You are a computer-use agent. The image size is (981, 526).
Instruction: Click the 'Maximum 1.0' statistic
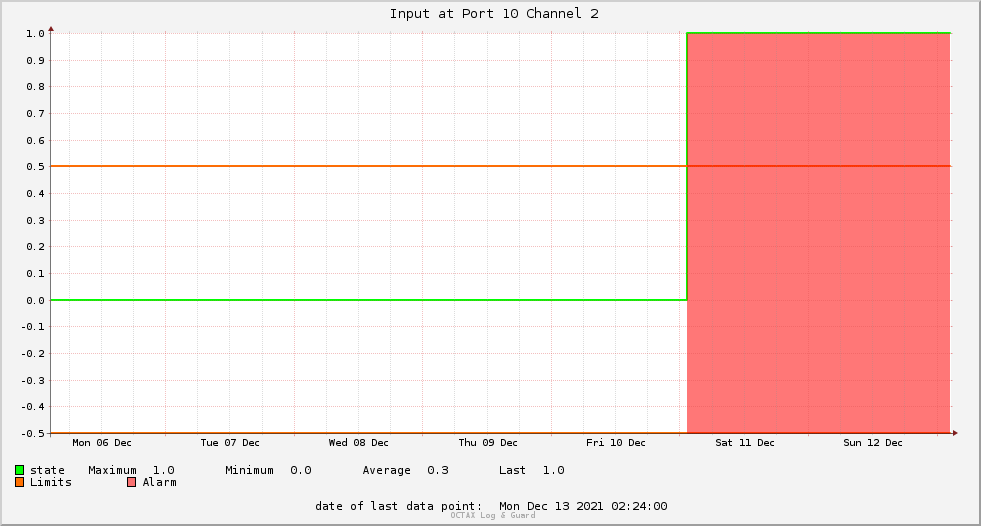tap(131, 470)
